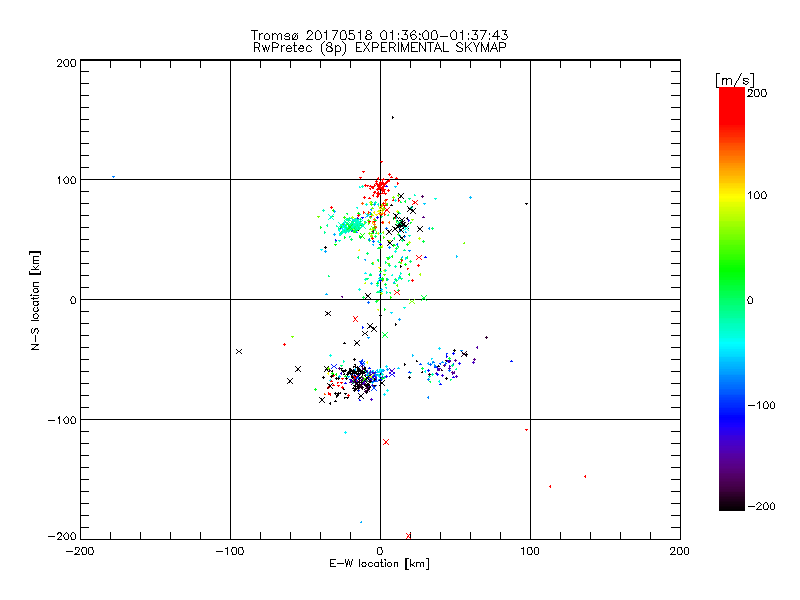800x600 pixels.
Task: Select the "E-W location [km]" axis label
Action: point(380,563)
